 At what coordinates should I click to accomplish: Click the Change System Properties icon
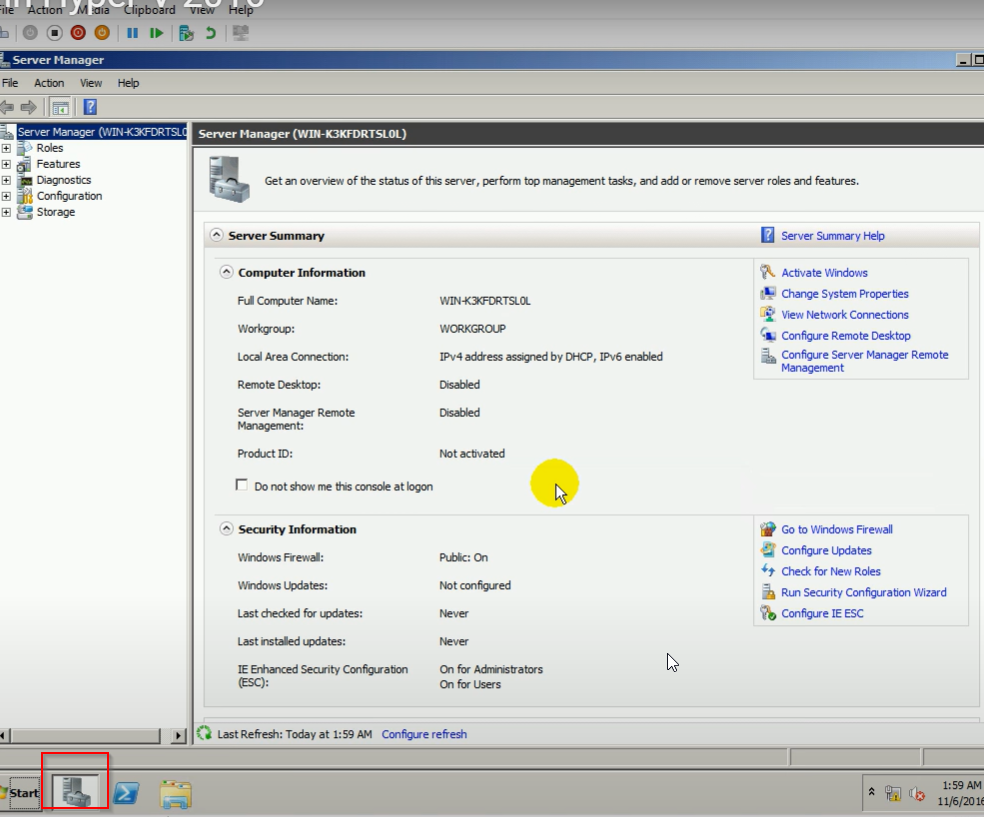pyautogui.click(x=767, y=293)
